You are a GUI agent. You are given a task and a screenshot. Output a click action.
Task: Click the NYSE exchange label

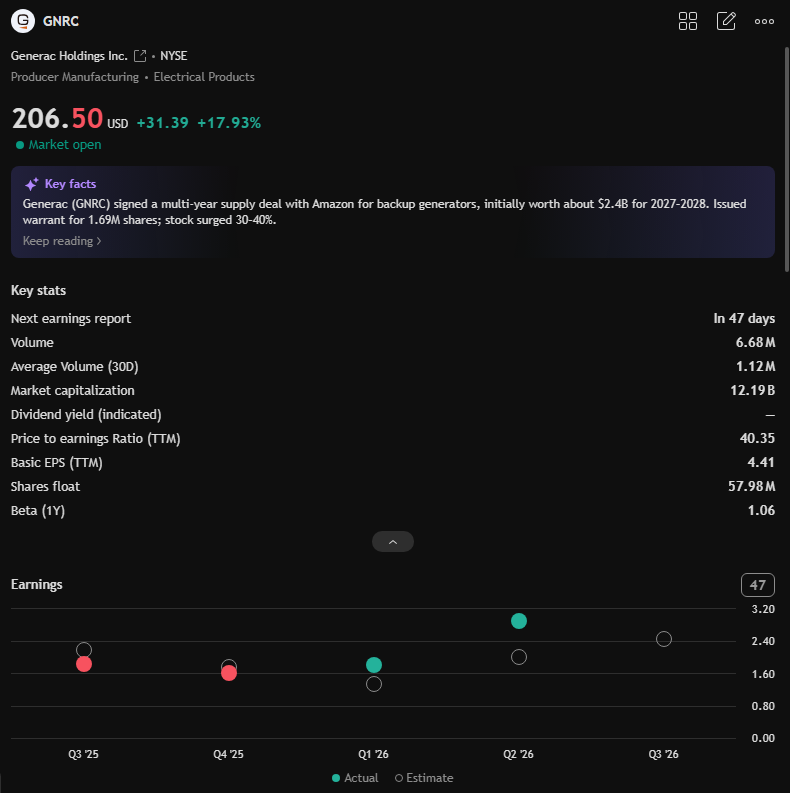point(173,56)
